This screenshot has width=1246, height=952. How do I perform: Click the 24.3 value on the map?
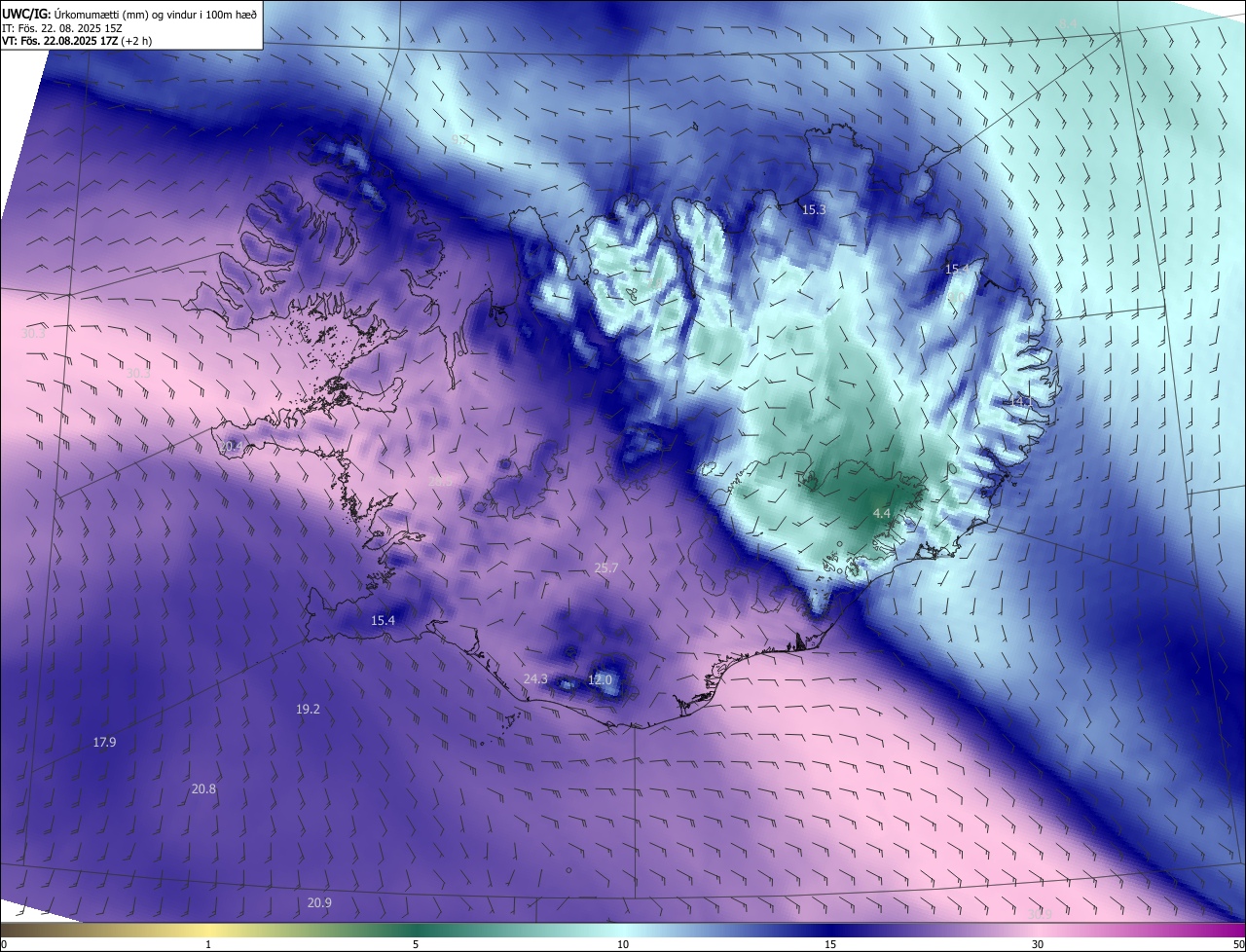pos(535,678)
